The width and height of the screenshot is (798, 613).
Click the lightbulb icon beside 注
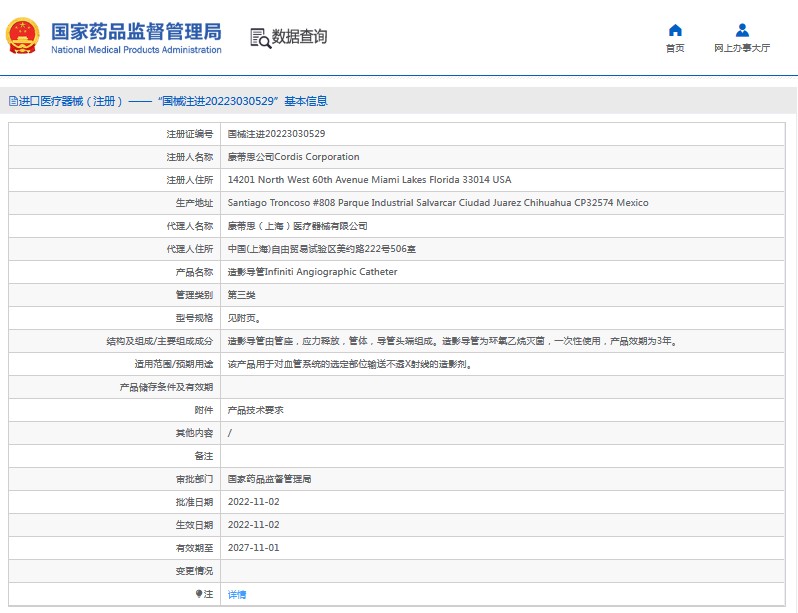pos(199,594)
